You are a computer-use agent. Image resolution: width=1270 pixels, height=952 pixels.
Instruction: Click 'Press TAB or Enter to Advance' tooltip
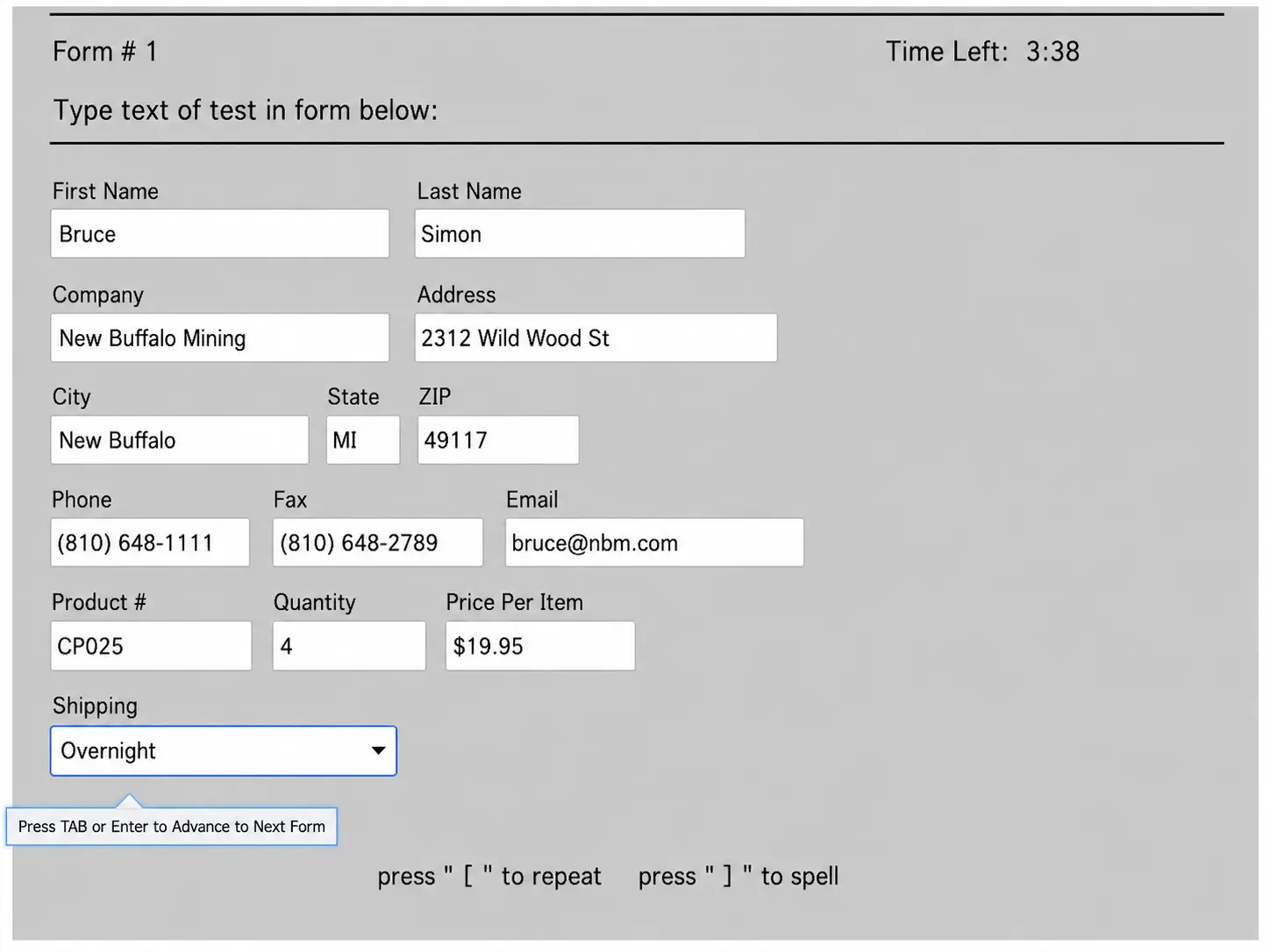[172, 827]
